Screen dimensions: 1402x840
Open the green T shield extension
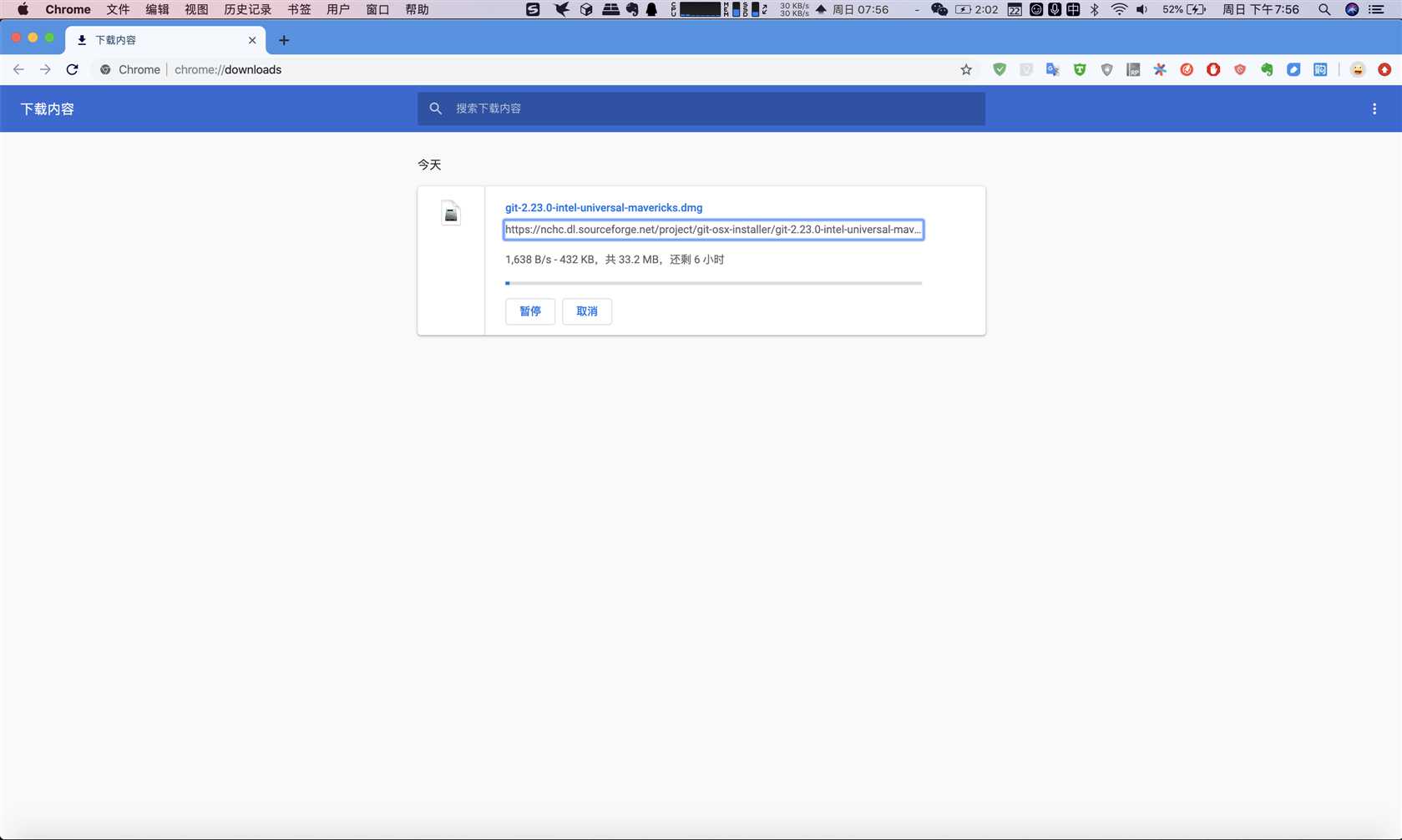1080,70
